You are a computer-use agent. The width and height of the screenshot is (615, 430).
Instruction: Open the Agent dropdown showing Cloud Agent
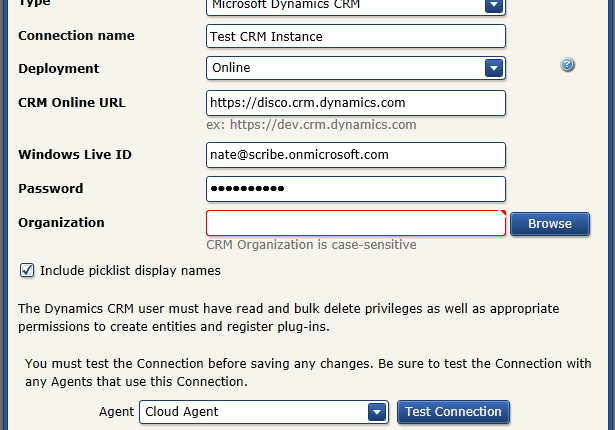coord(263,412)
